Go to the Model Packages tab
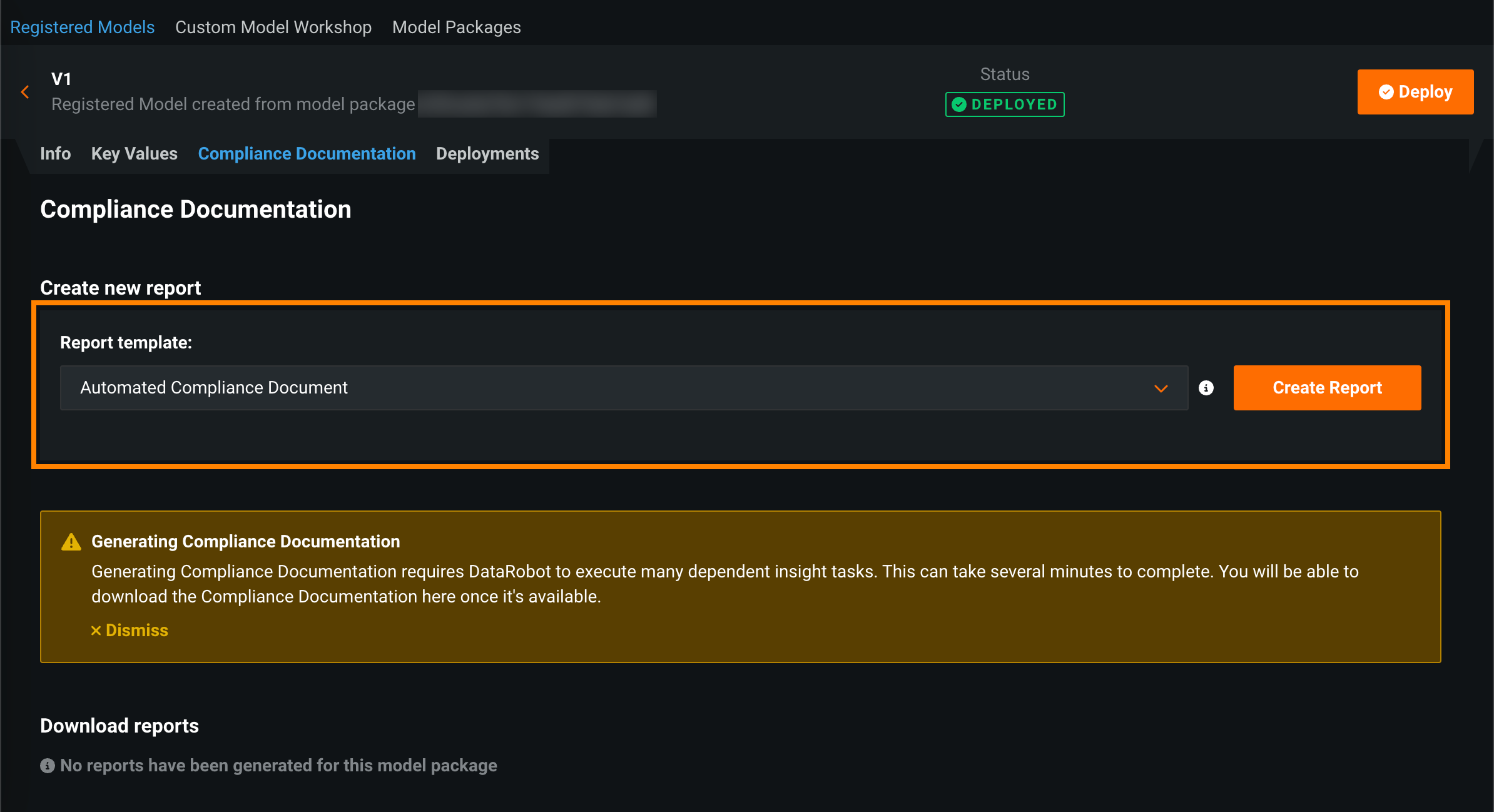The width and height of the screenshot is (1494, 812). click(x=457, y=28)
